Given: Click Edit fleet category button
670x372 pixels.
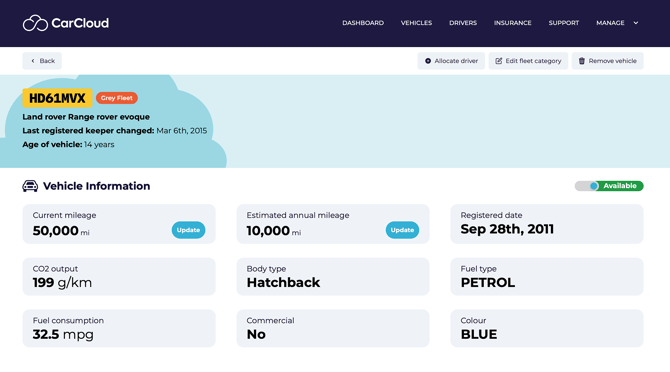Looking at the screenshot, I should click(x=528, y=61).
